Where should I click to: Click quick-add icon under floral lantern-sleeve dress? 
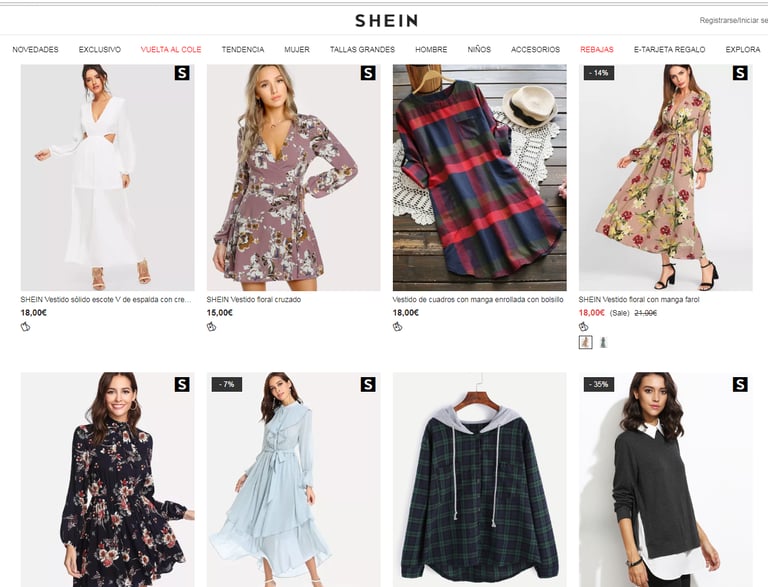(x=583, y=327)
